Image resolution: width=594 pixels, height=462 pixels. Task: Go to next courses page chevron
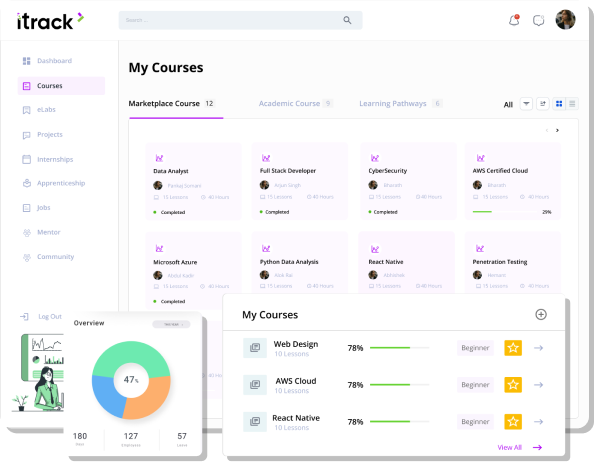coord(557,130)
